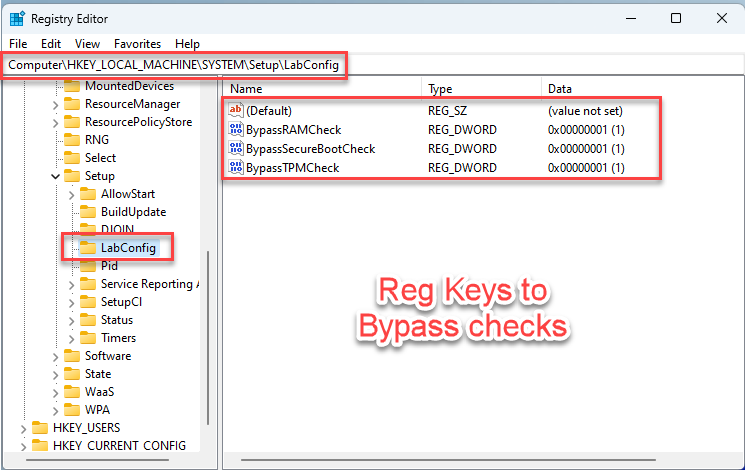Open the Favorites menu

137,44
